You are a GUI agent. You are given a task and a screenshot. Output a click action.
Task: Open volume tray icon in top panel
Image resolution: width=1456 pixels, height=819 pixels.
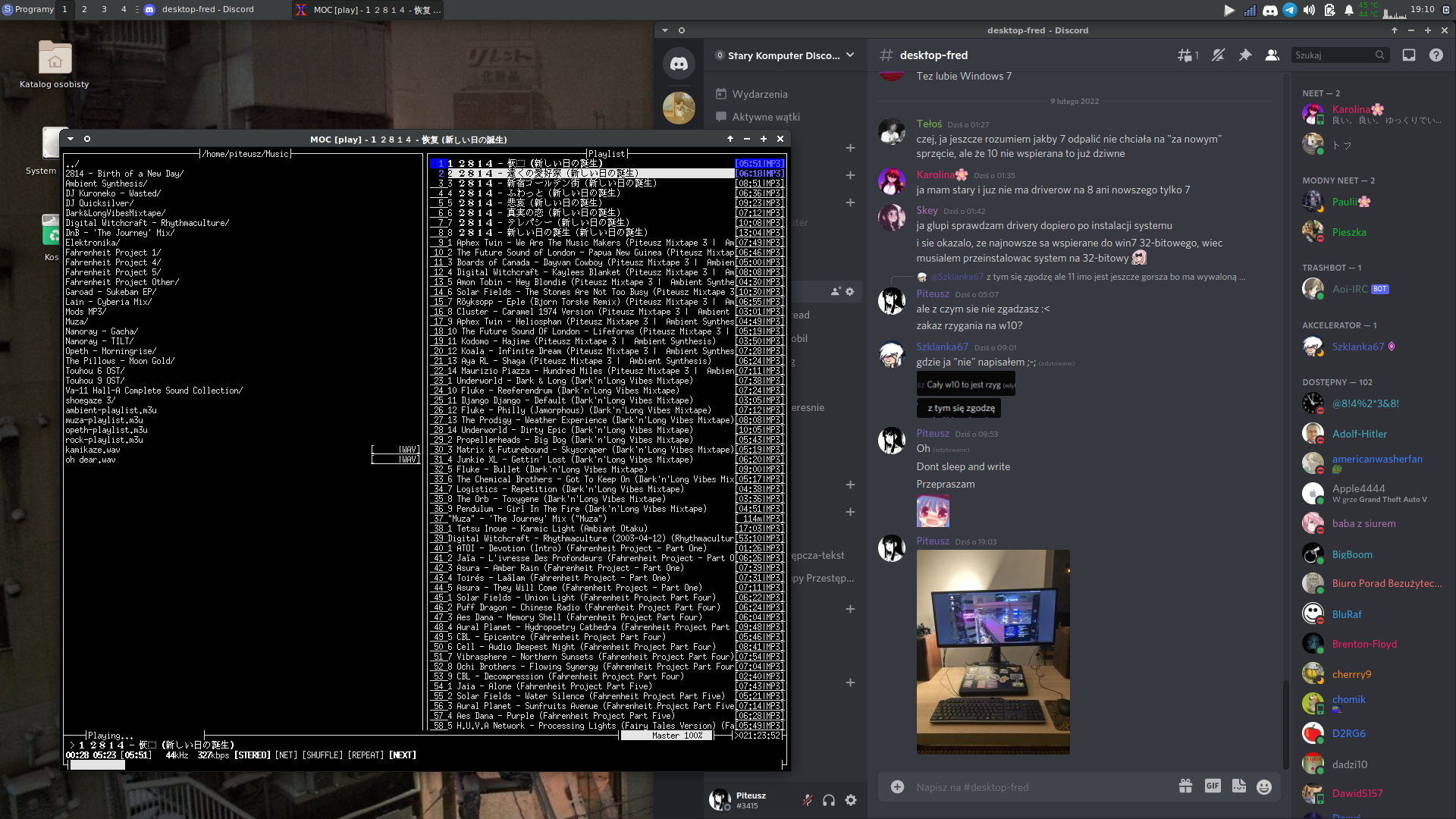coord(1310,10)
